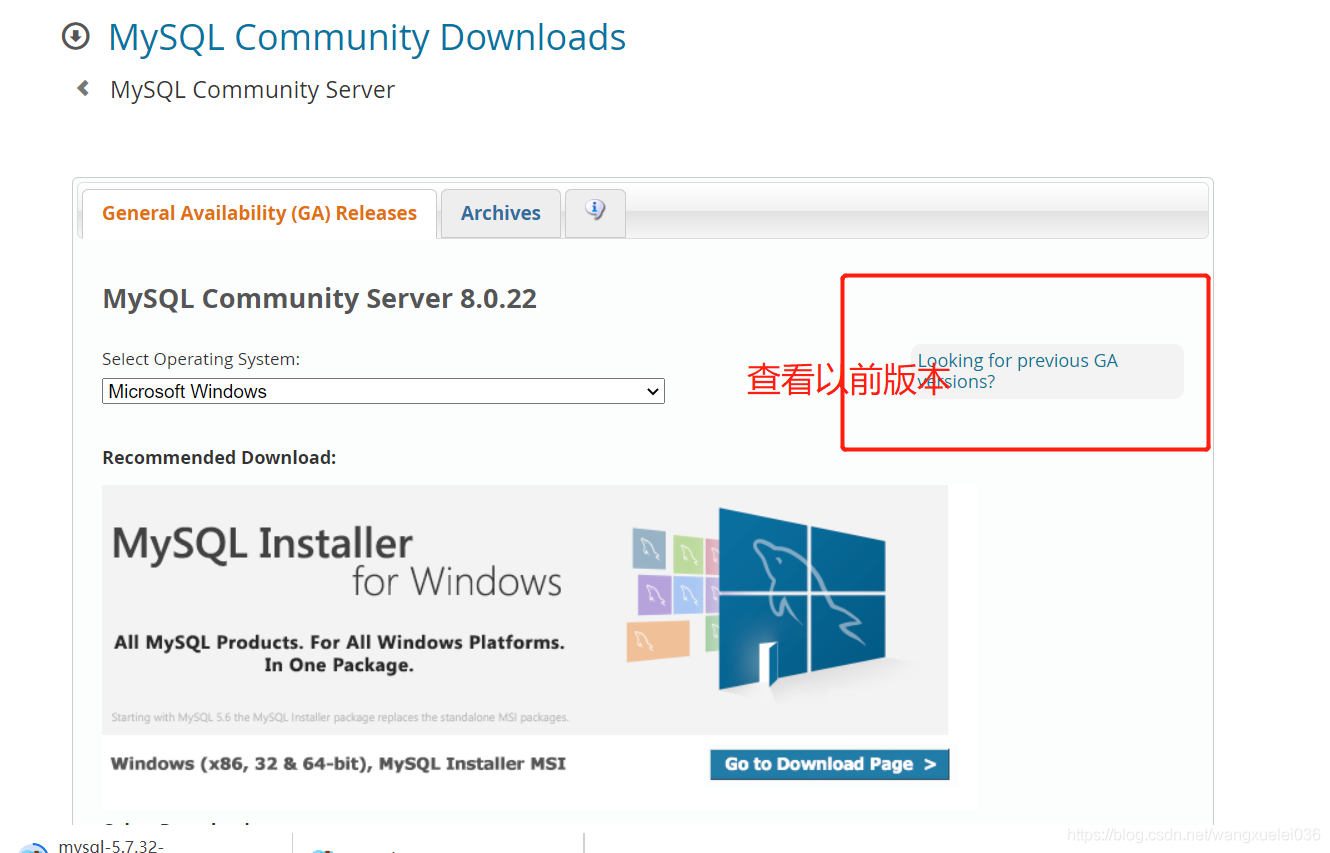Open the mysql-5.7.32 downloaded file item

[110, 846]
